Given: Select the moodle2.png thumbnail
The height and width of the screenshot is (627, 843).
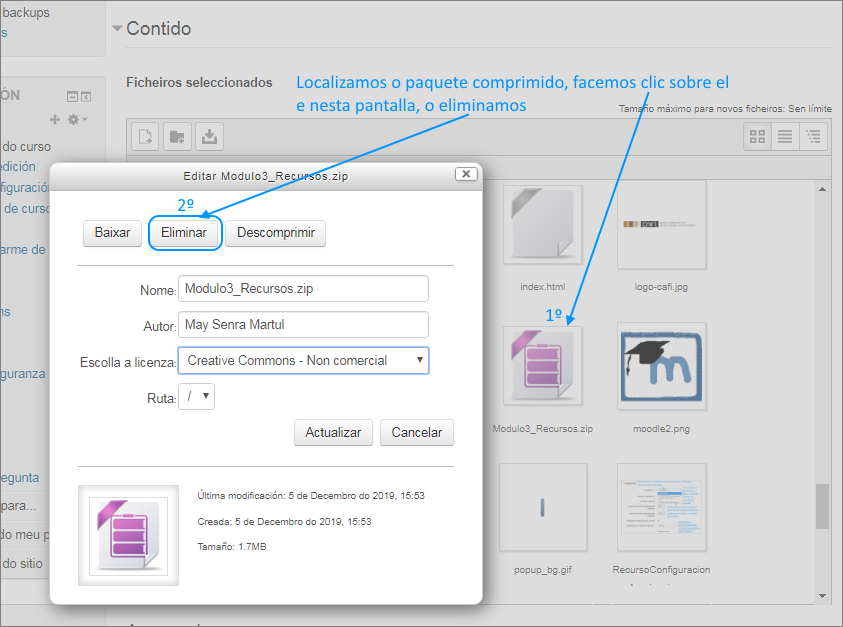Looking at the screenshot, I should pos(661,367).
